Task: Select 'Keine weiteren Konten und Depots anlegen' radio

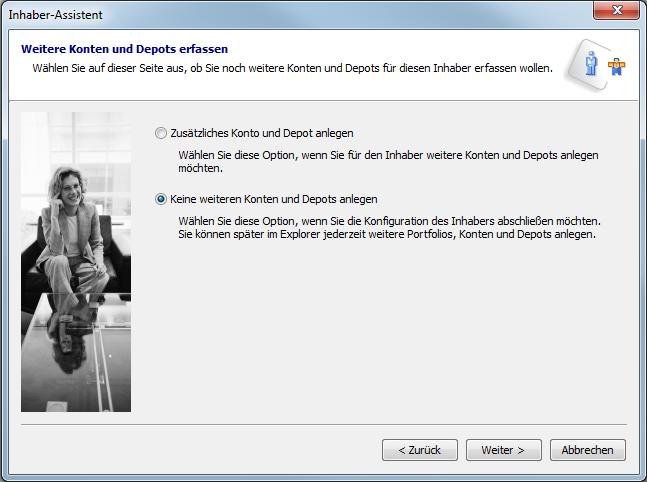Action: [161, 199]
